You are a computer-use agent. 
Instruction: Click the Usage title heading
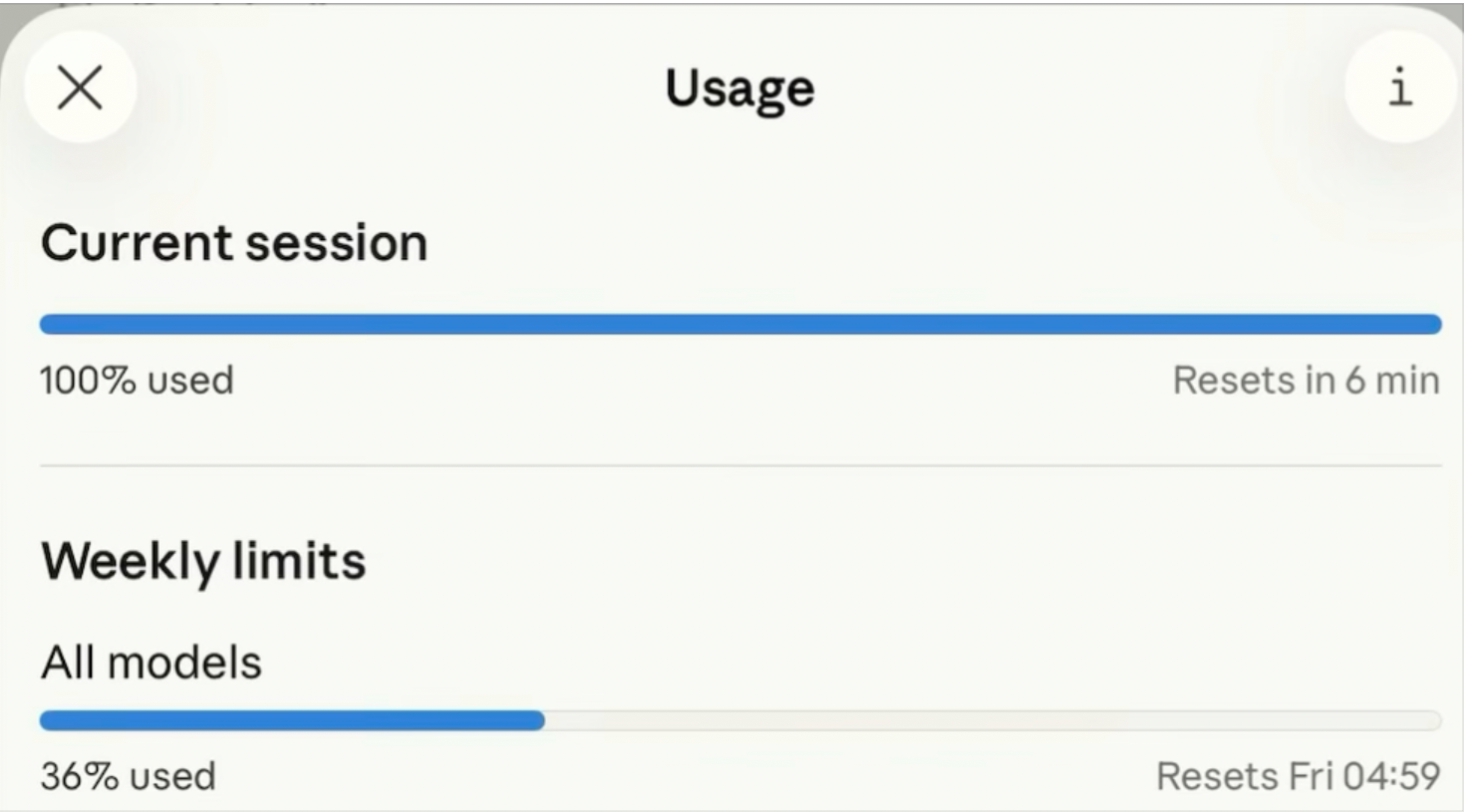pos(739,89)
